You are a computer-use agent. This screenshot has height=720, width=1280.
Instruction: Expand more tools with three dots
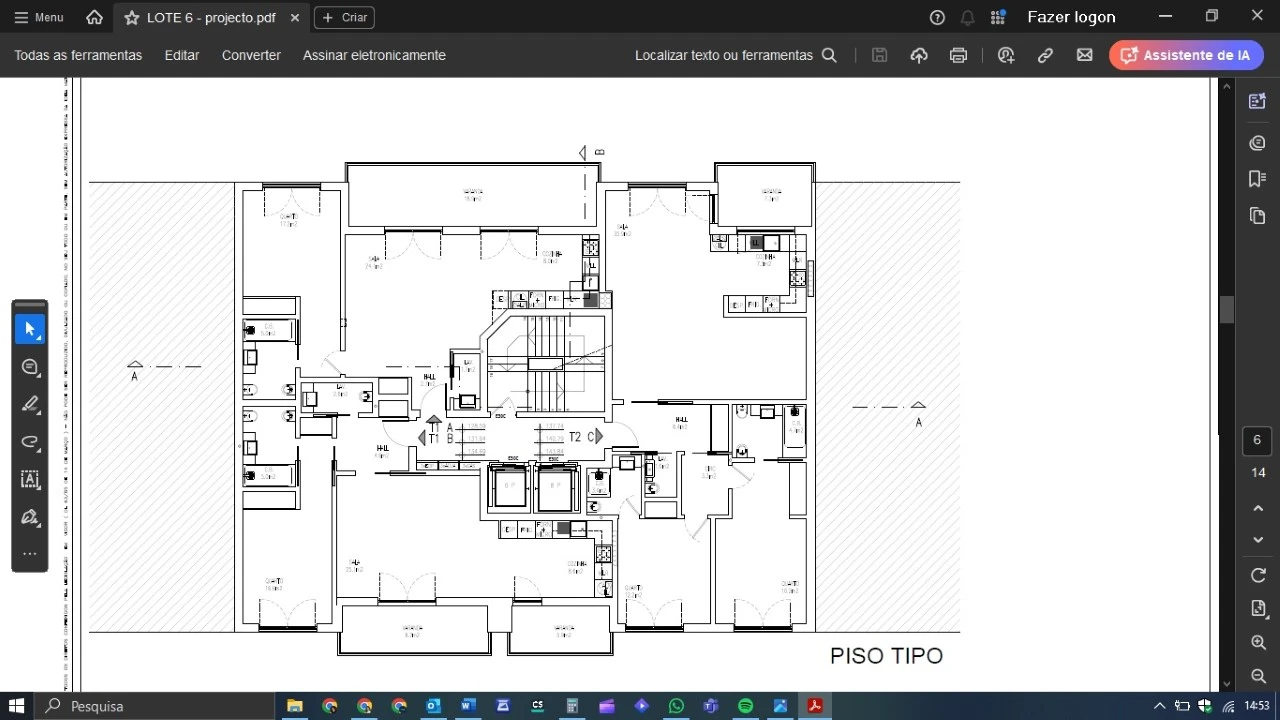[30, 554]
